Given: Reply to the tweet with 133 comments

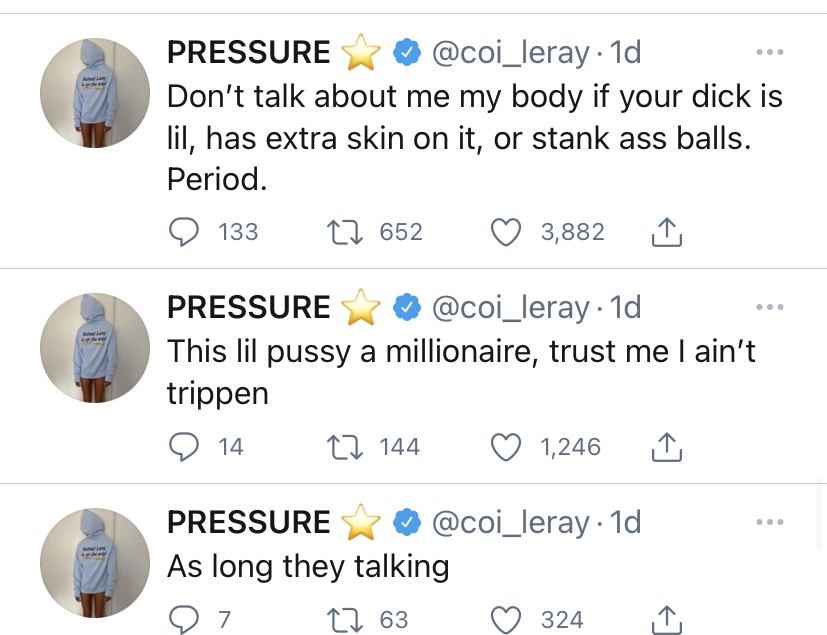Looking at the screenshot, I should click(185, 232).
